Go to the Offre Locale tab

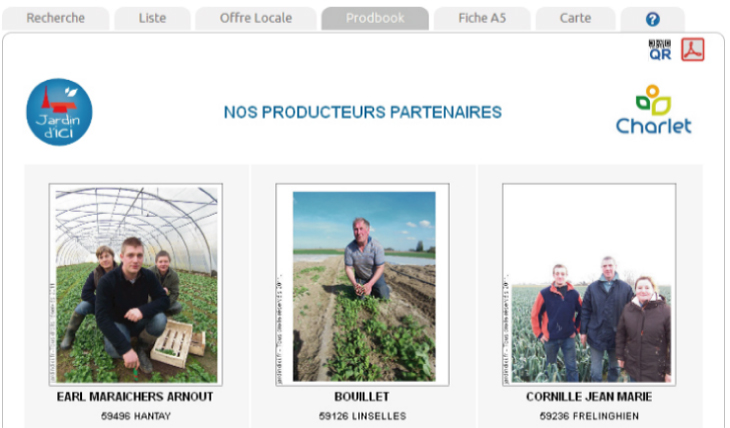point(256,18)
